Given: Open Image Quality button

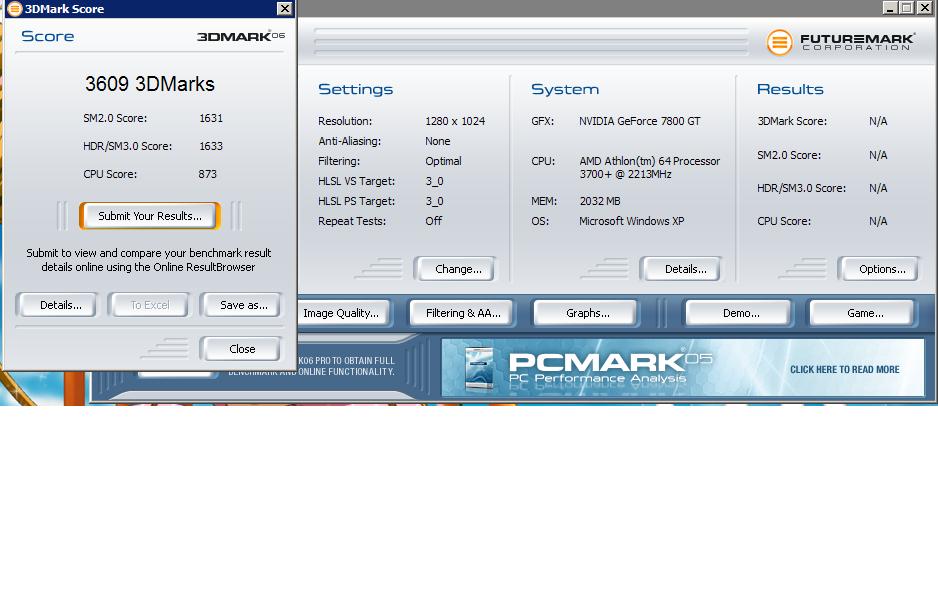Looking at the screenshot, I should pos(342,313).
